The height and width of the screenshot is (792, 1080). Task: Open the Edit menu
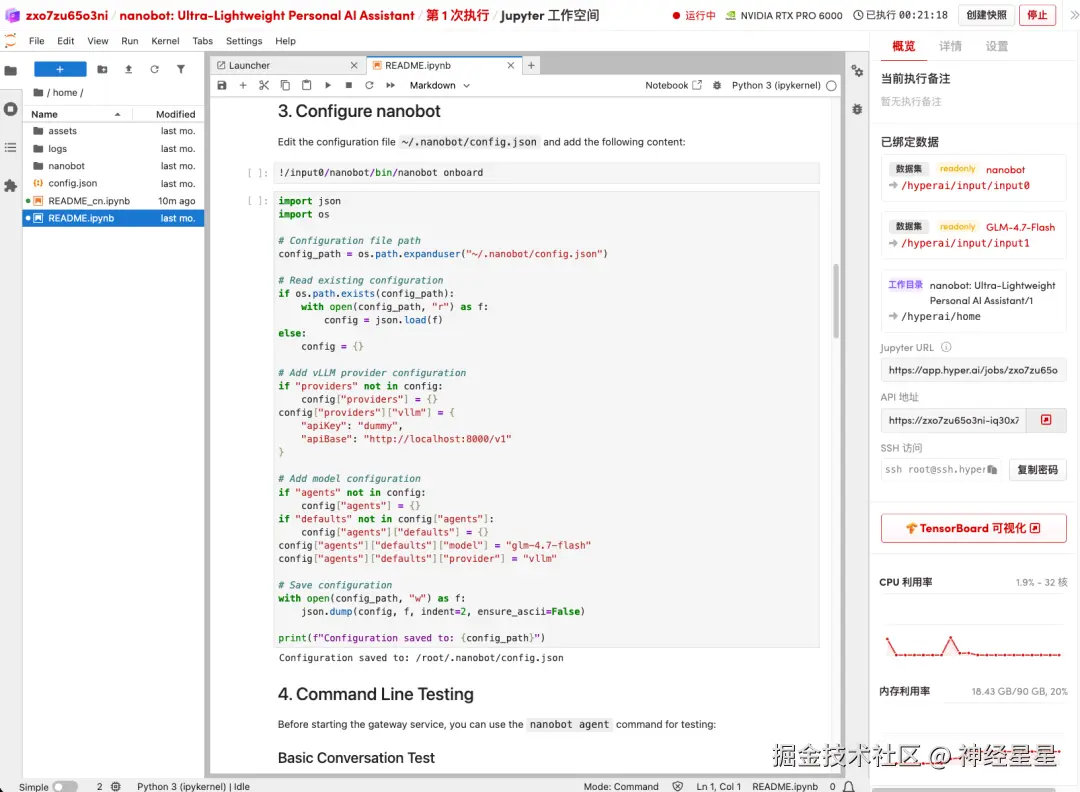[x=65, y=41]
